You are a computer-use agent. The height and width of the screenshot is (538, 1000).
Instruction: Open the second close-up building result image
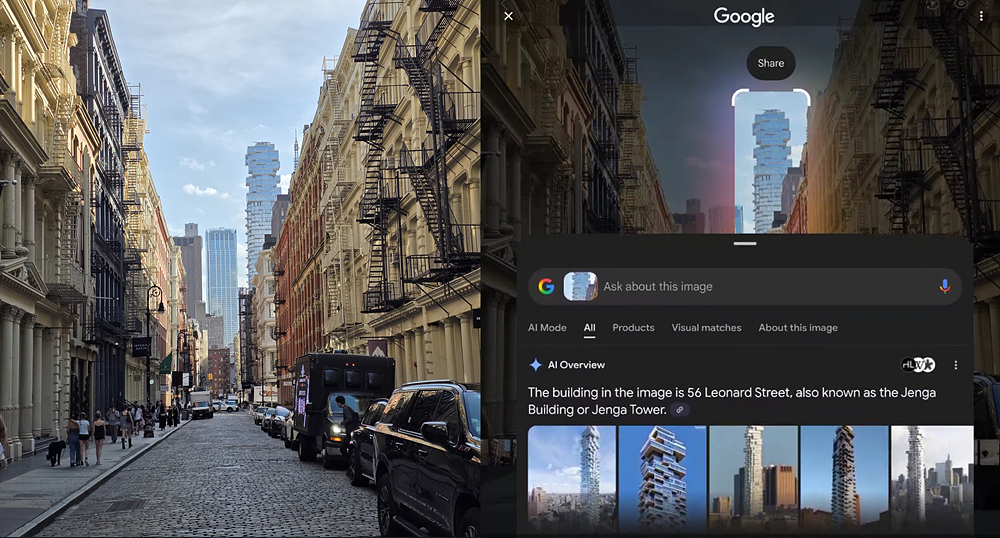coord(662,478)
